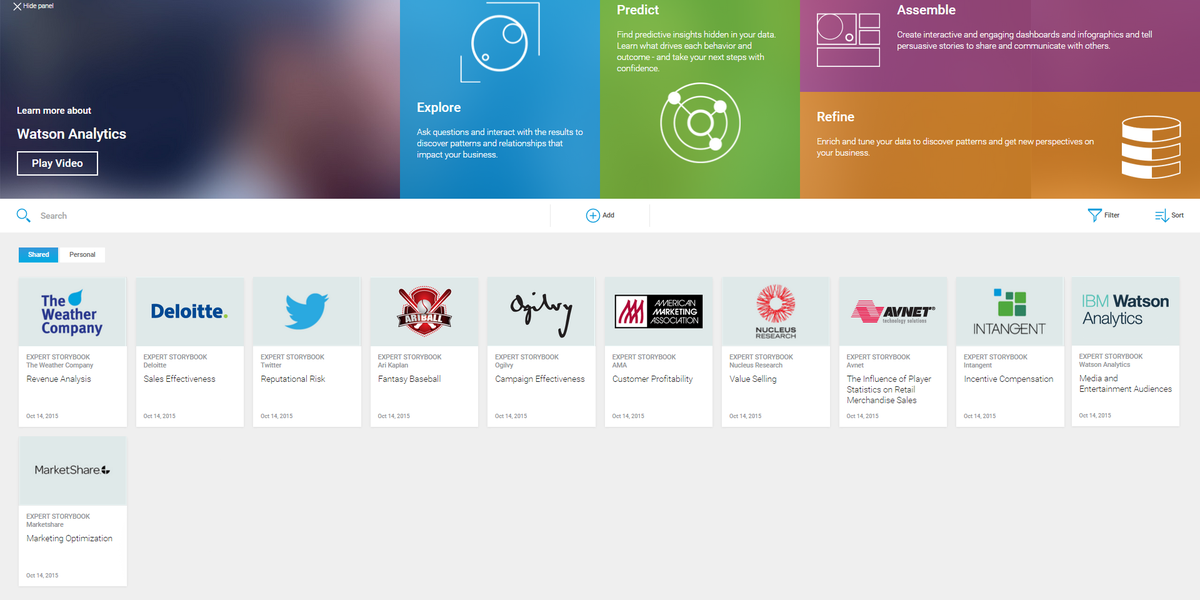Click the Assemble tile heading

point(926,10)
